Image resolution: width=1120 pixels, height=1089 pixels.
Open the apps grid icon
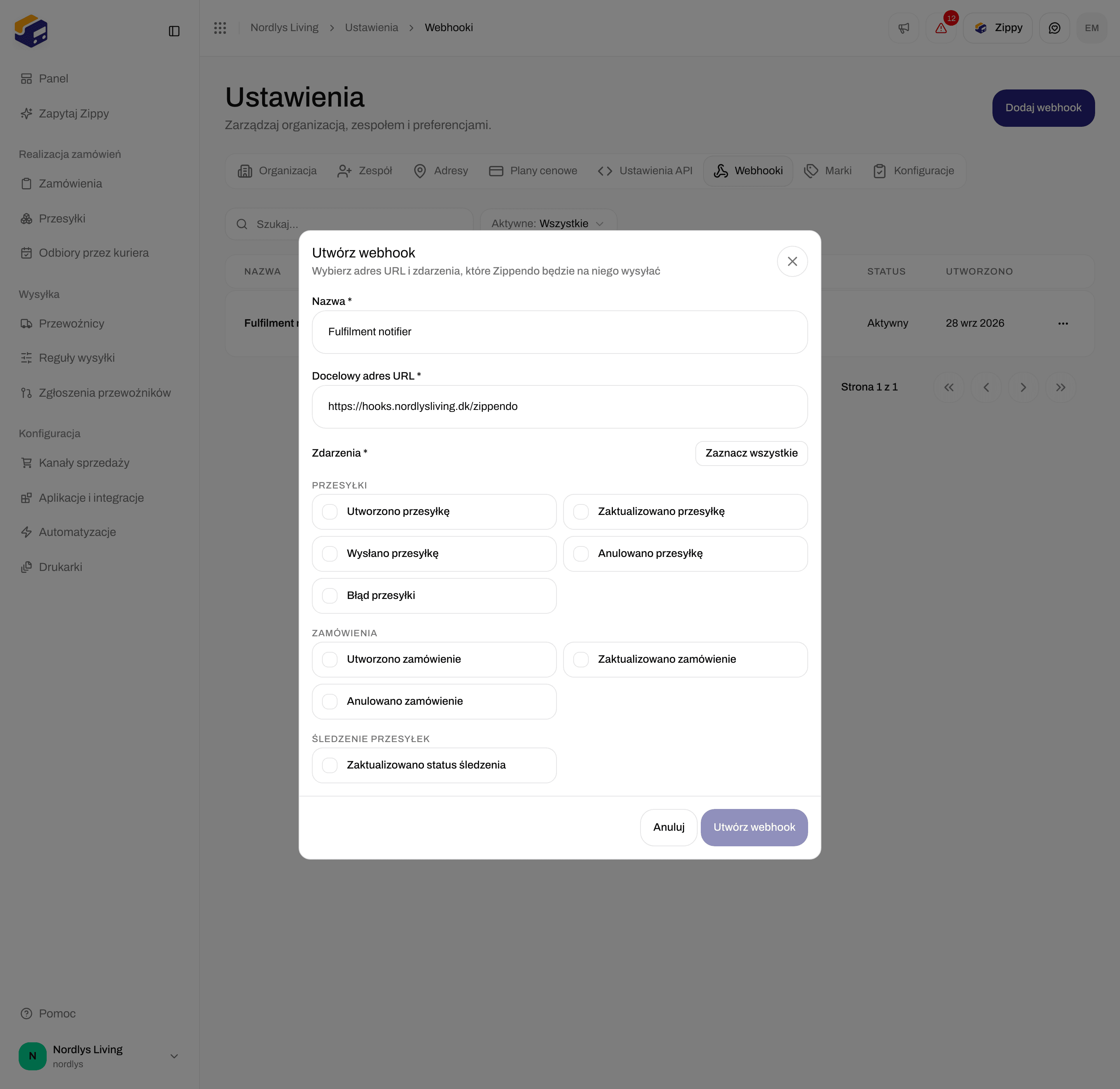(220, 28)
